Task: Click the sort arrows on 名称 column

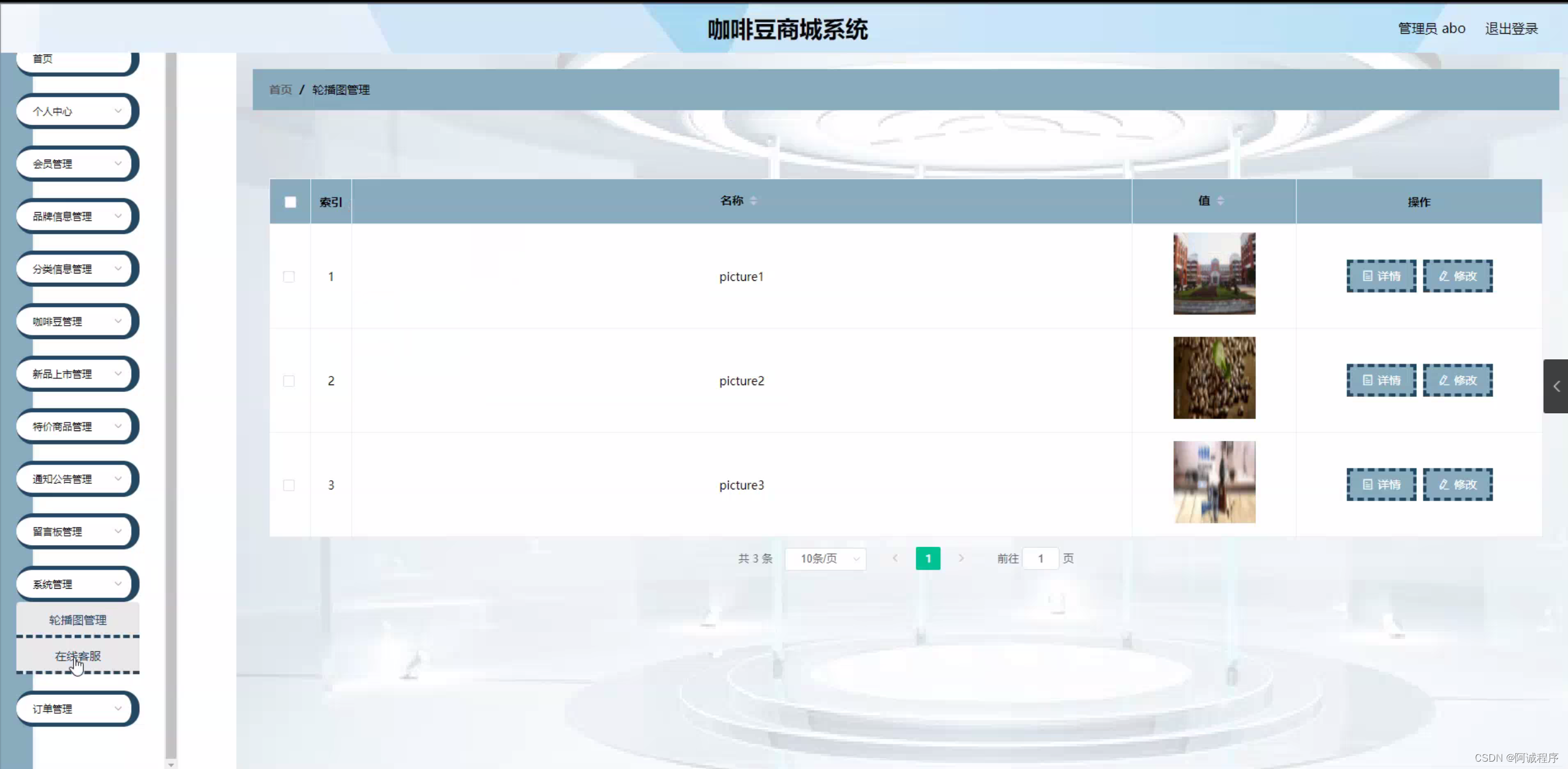Action: [753, 201]
